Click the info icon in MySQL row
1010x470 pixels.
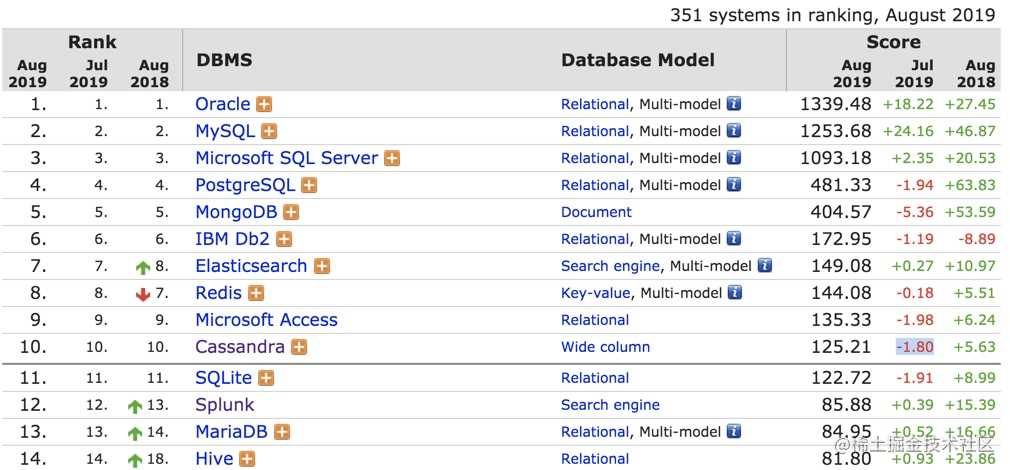pos(734,131)
